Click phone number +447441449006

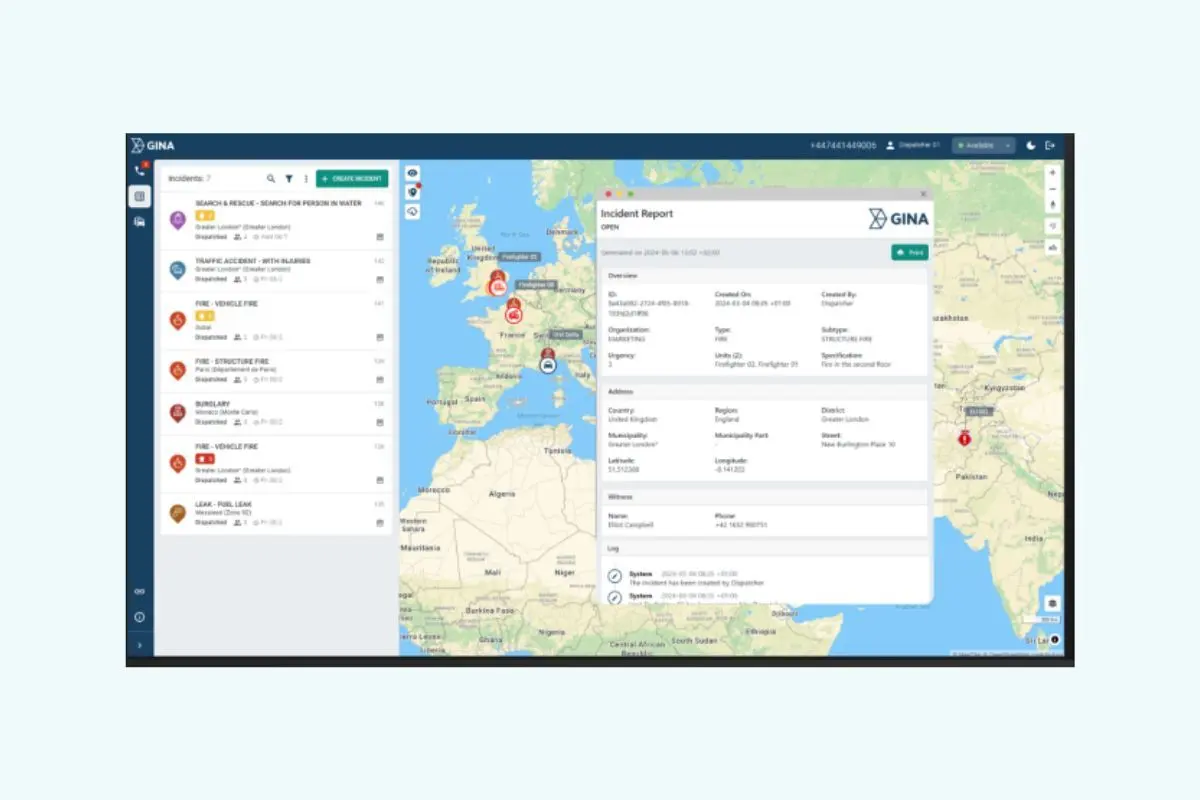click(843, 146)
